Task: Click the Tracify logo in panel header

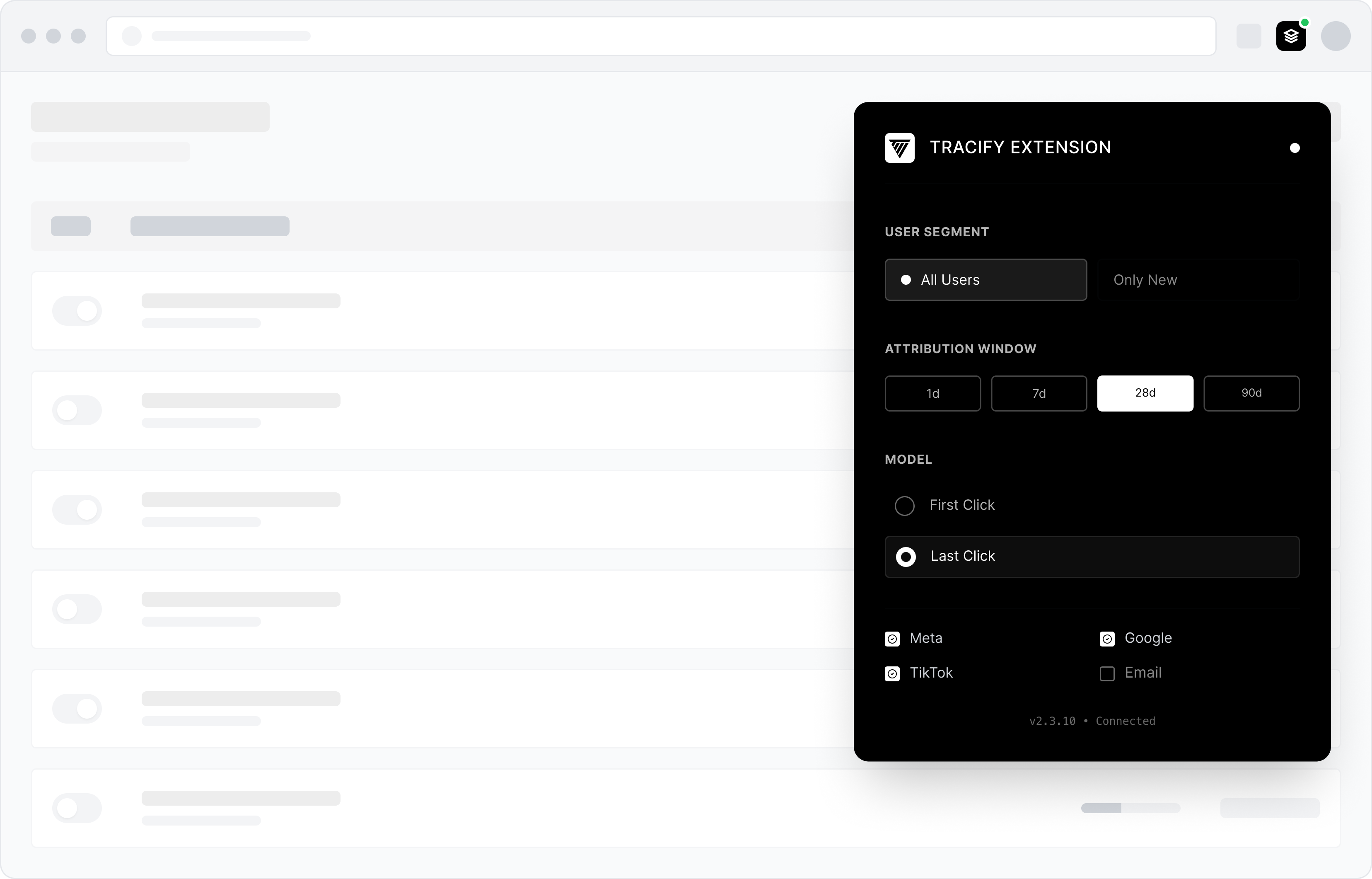Action: tap(899, 148)
